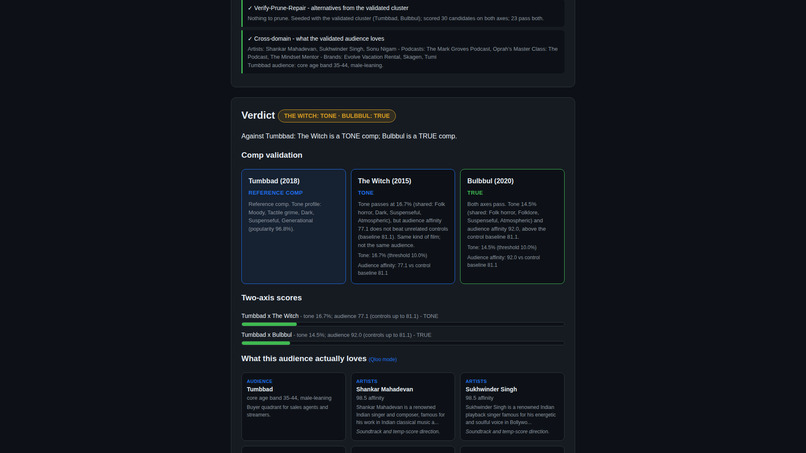Select the Bulbbul (2020) comp card

[512, 226]
